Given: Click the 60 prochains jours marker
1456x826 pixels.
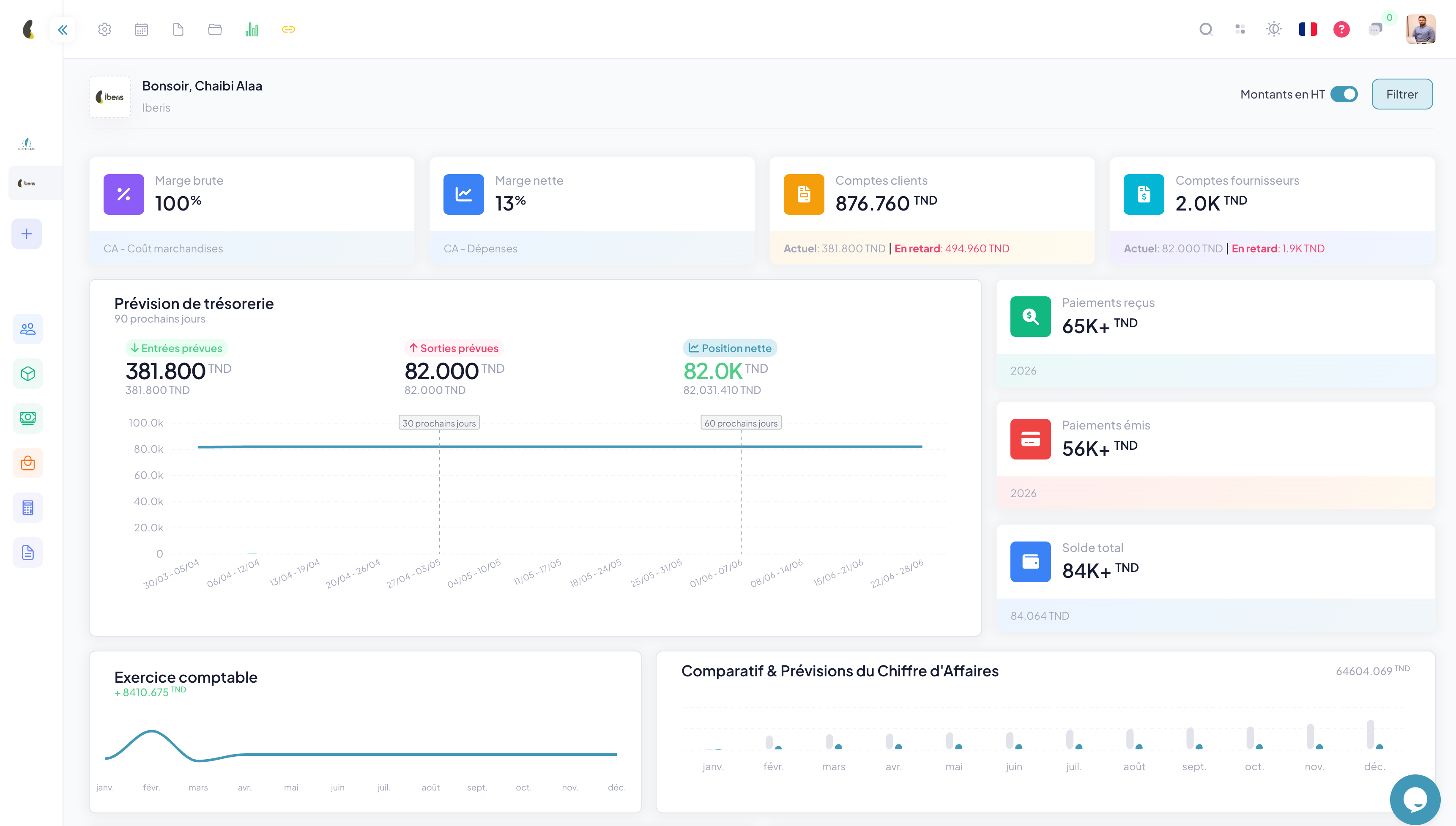Looking at the screenshot, I should point(741,423).
